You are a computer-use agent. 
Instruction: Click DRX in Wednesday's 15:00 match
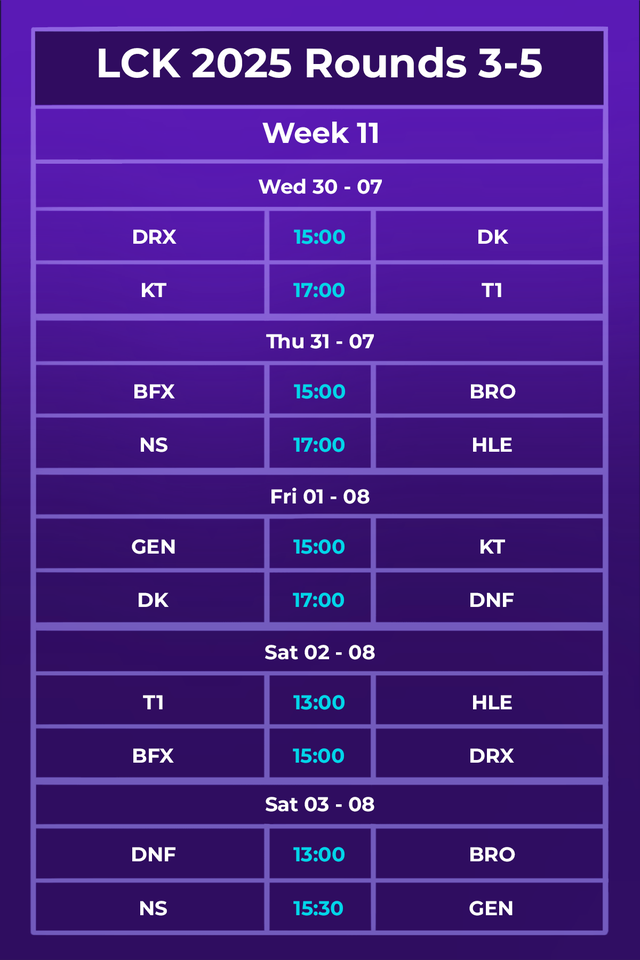point(153,237)
